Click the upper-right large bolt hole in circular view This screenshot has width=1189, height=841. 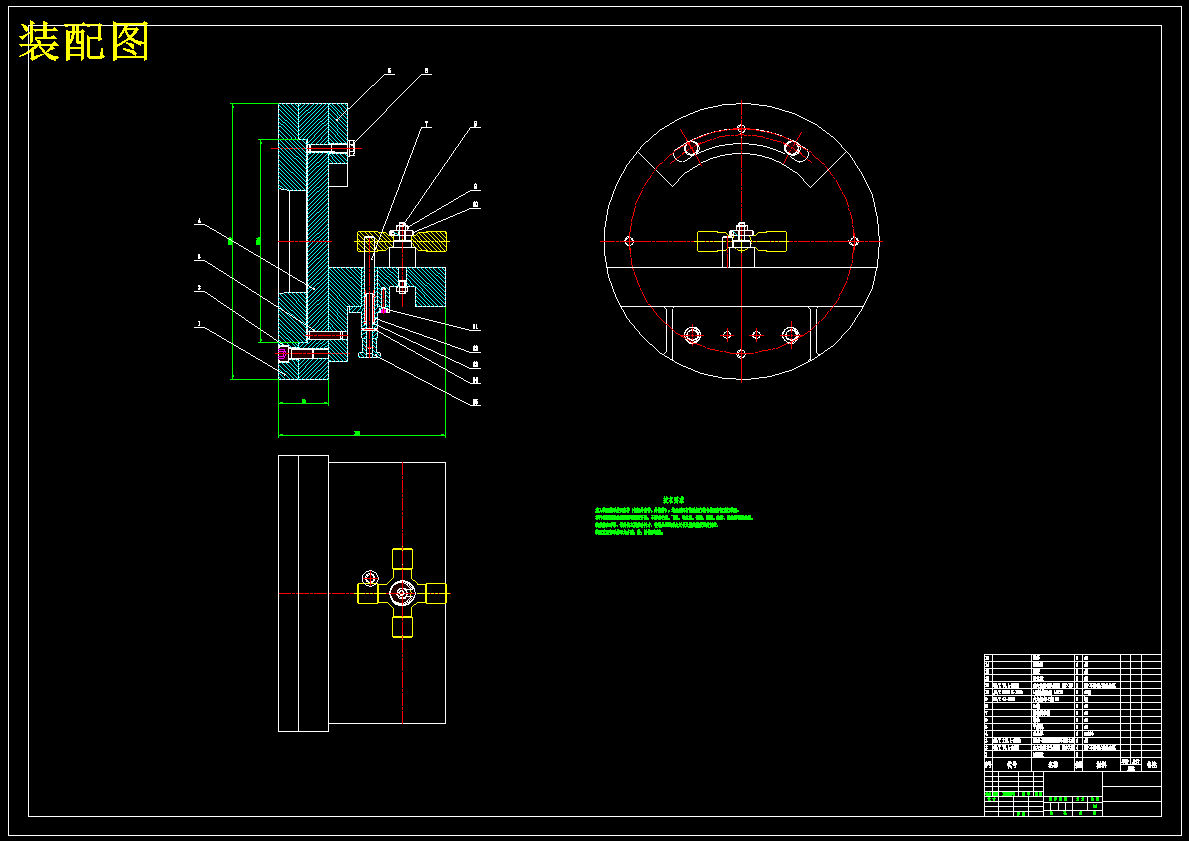[792, 148]
